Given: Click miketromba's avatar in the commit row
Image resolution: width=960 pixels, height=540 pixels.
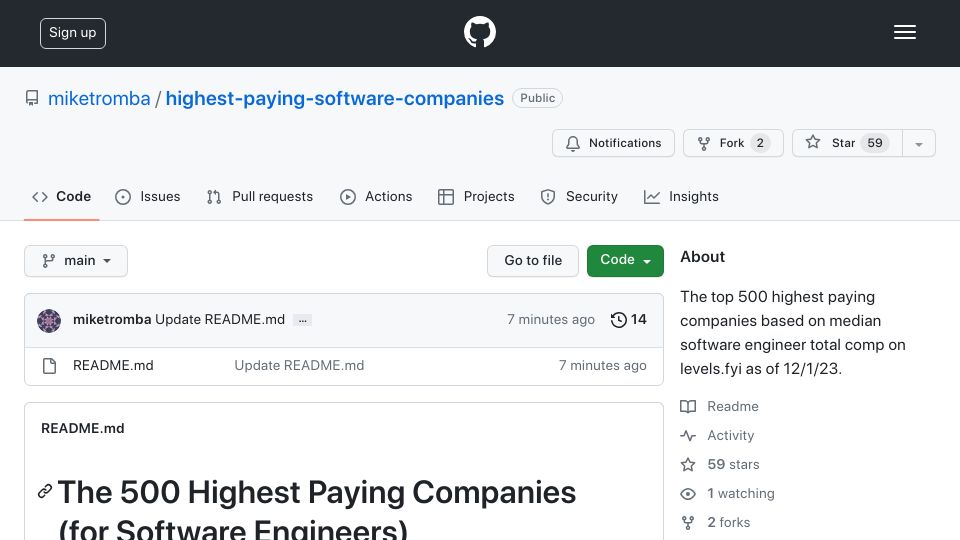Looking at the screenshot, I should 49,320.
